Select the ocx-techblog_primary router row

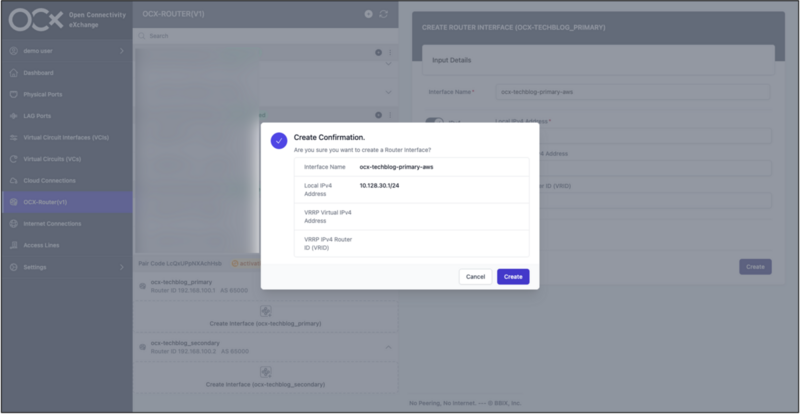click(265, 286)
